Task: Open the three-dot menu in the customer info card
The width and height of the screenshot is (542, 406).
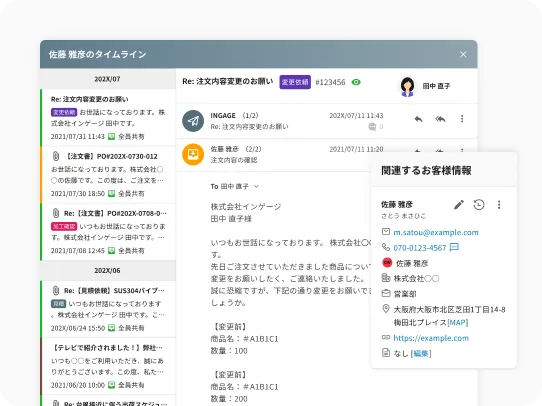Action: 499,205
